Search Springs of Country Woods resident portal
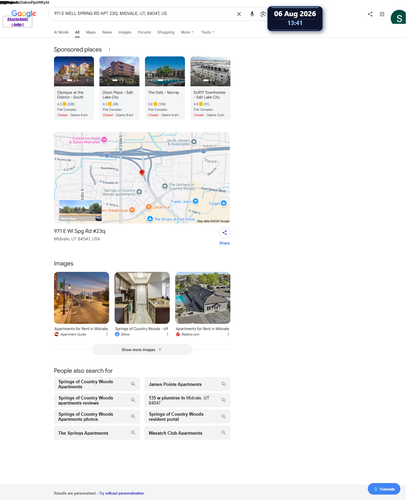 click(187, 416)
